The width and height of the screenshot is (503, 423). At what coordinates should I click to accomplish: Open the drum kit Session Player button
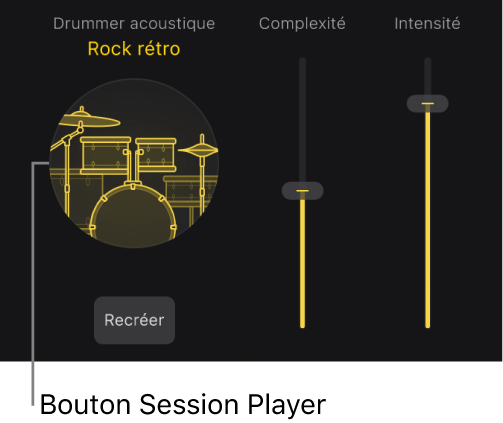pyautogui.click(x=134, y=163)
